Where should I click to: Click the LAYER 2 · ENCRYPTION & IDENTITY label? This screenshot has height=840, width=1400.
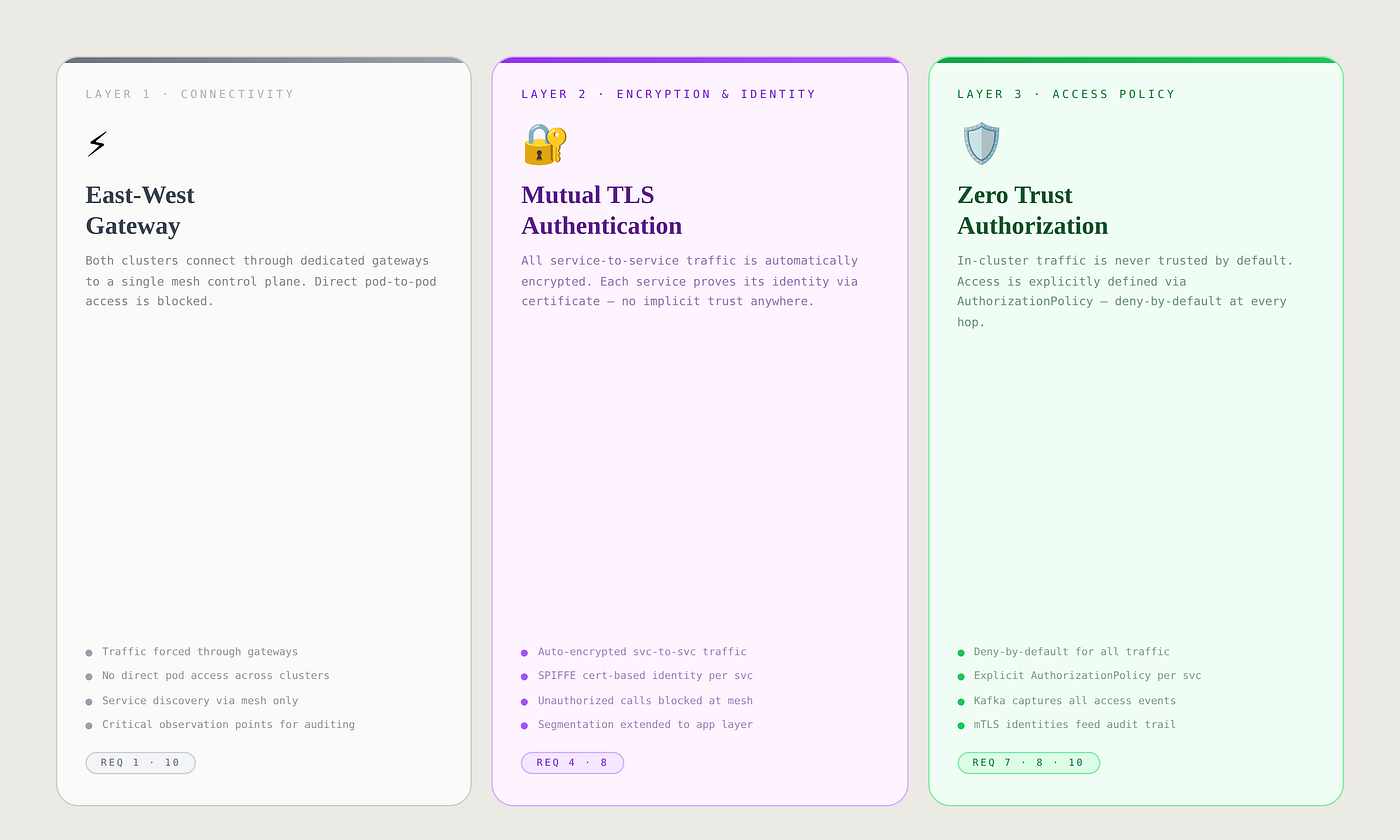click(x=668, y=94)
